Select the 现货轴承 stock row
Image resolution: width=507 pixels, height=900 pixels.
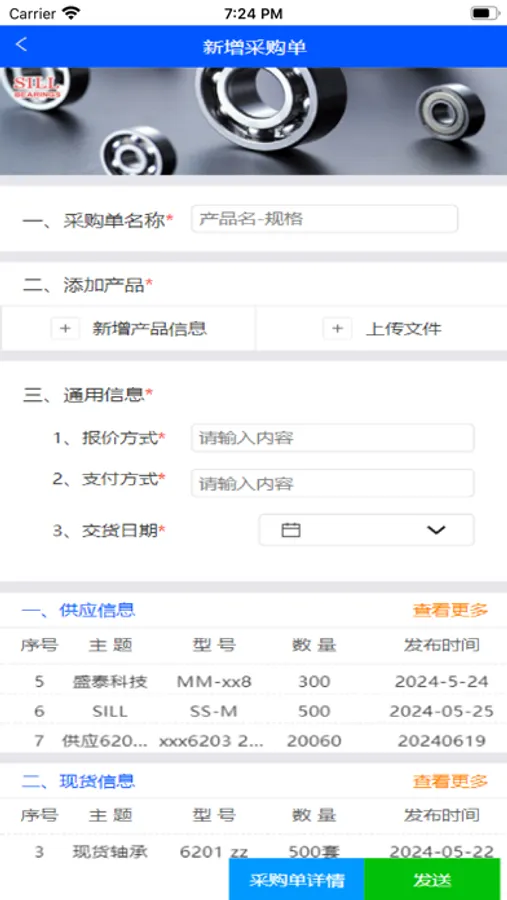point(253,852)
